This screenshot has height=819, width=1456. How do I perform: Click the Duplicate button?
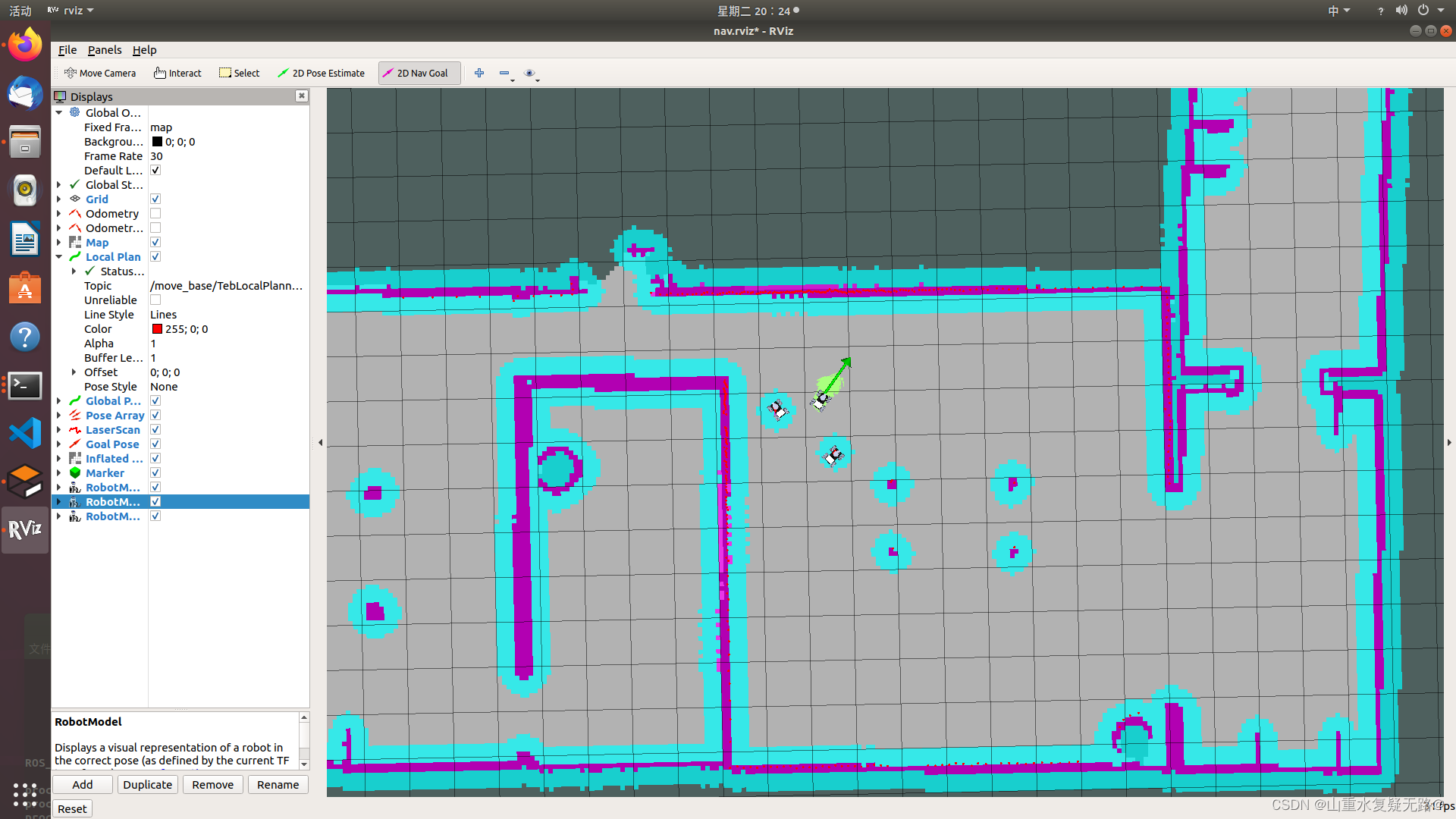click(148, 784)
